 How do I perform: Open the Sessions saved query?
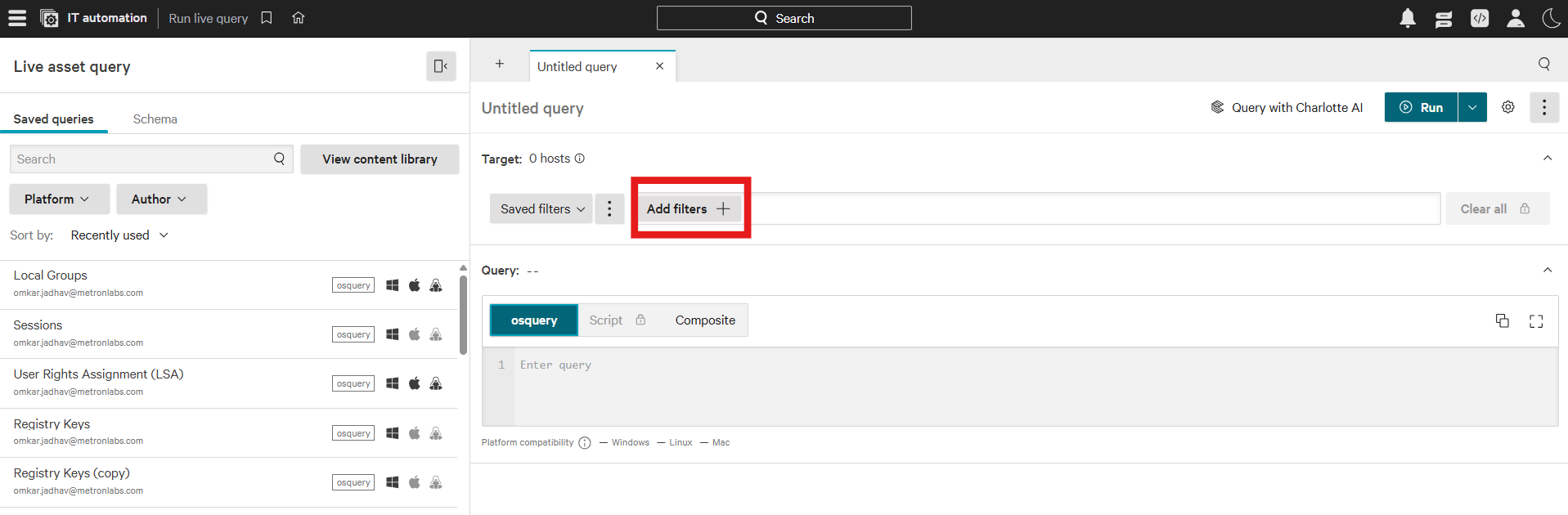pos(228,334)
